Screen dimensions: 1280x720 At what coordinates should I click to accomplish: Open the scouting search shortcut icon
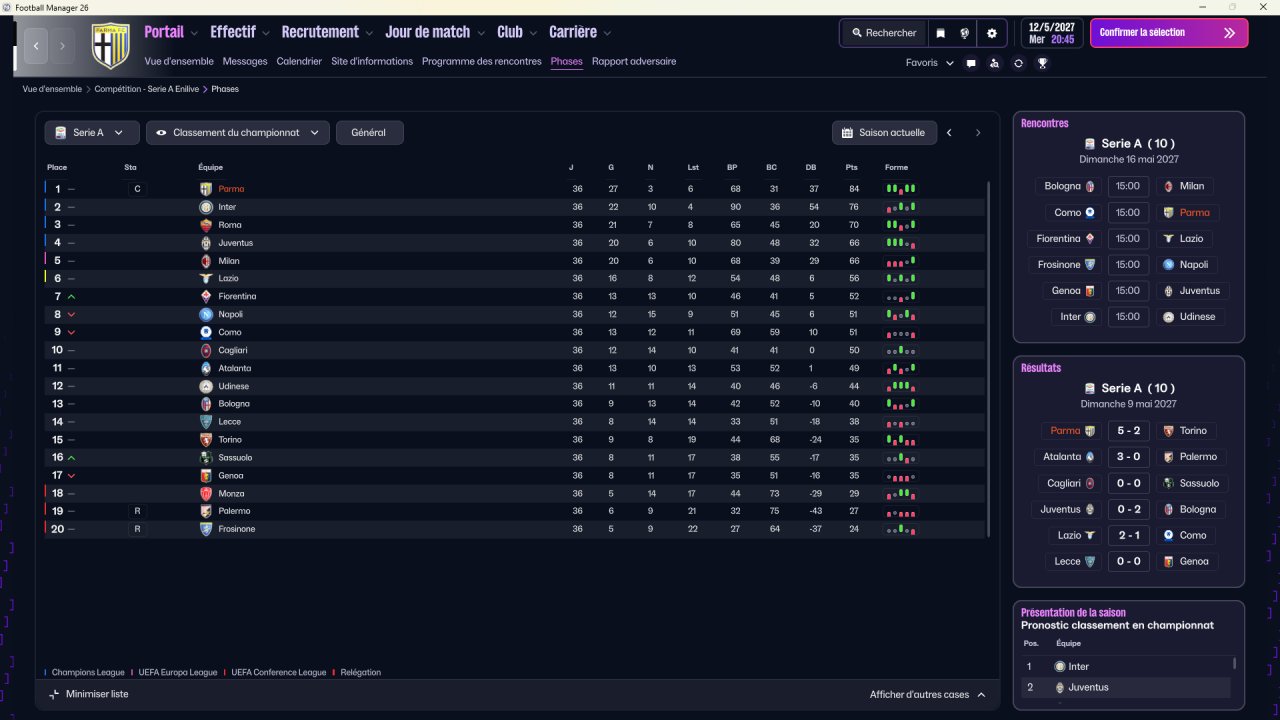994,63
